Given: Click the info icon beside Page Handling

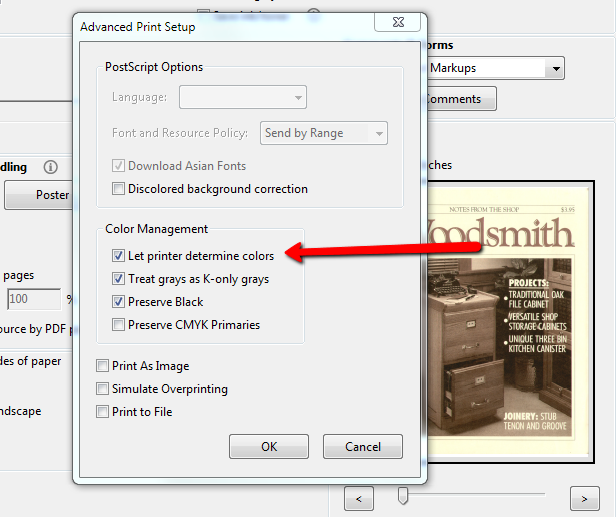Looking at the screenshot, I should pos(50,167).
